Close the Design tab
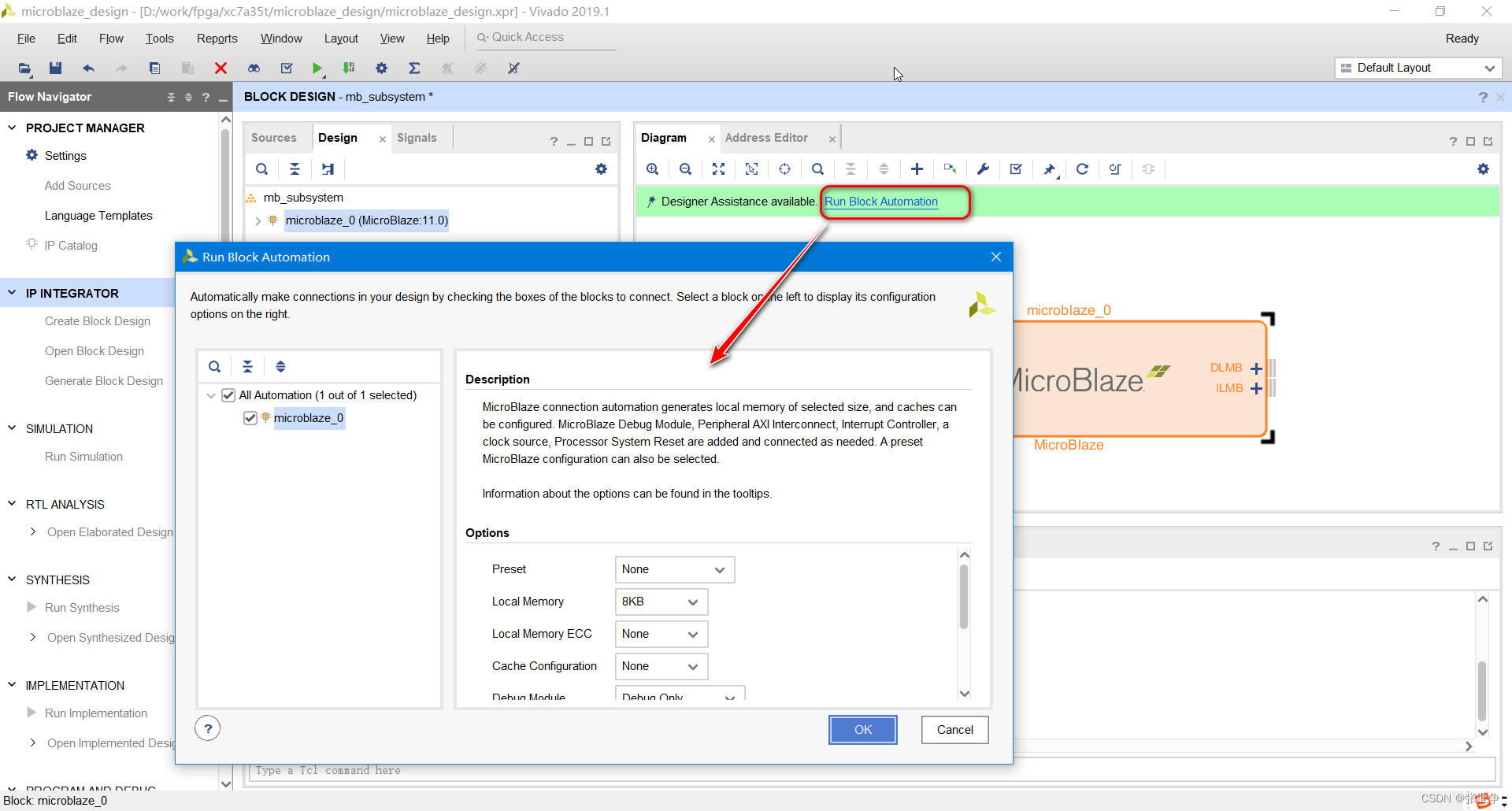Image resolution: width=1512 pixels, height=811 pixels. (x=383, y=139)
